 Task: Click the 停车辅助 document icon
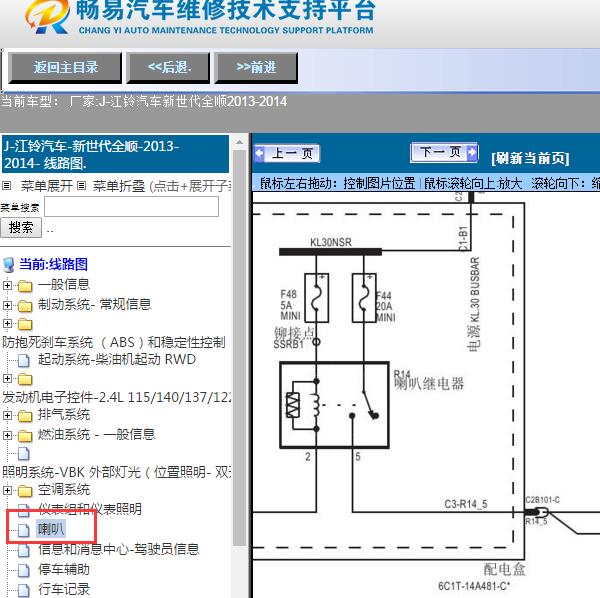(x=24, y=570)
